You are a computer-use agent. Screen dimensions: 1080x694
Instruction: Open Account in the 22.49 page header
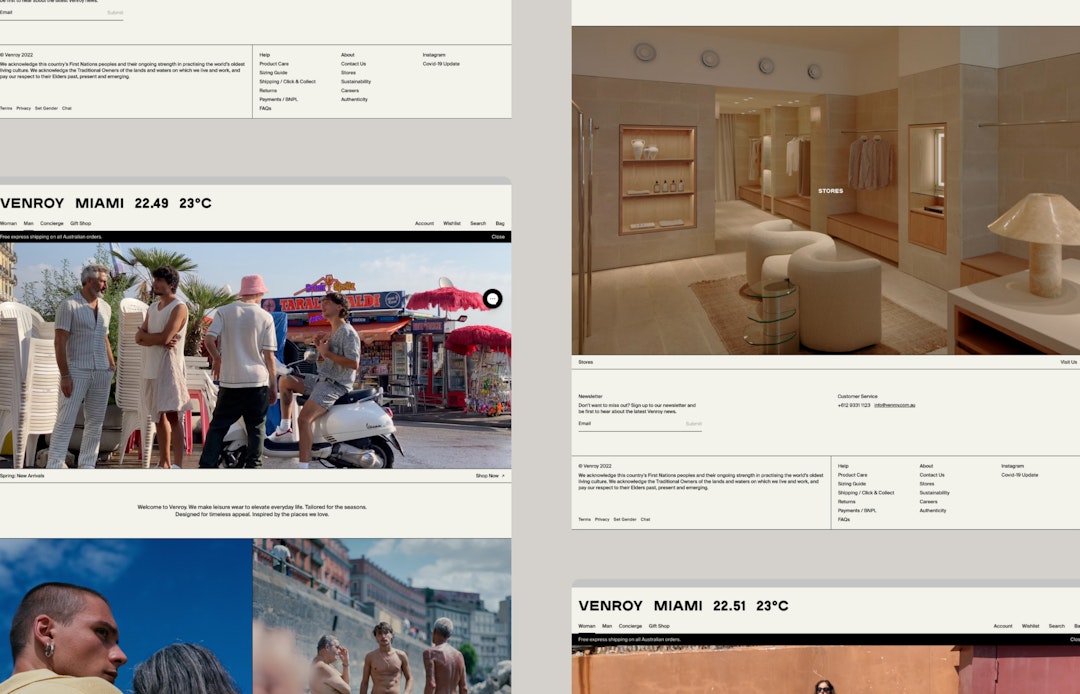424,223
